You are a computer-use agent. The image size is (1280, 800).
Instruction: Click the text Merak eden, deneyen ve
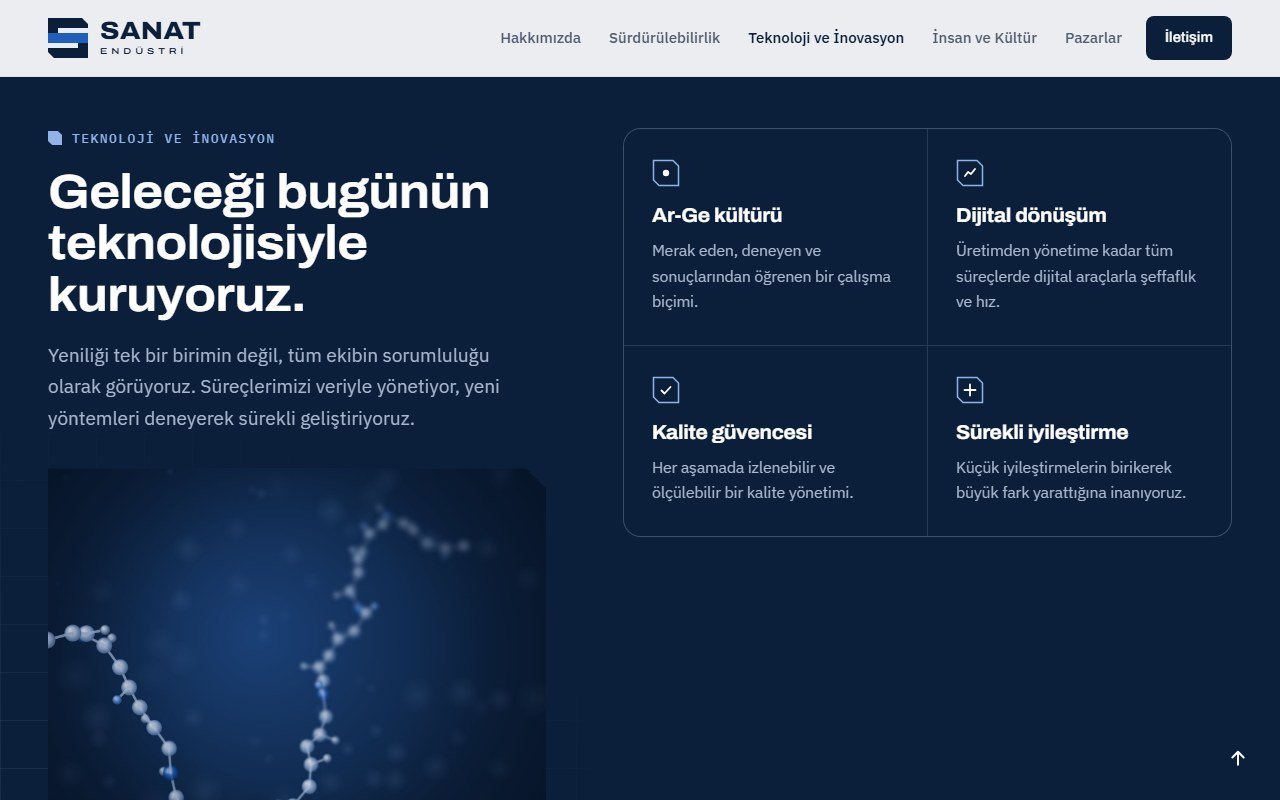tap(736, 250)
